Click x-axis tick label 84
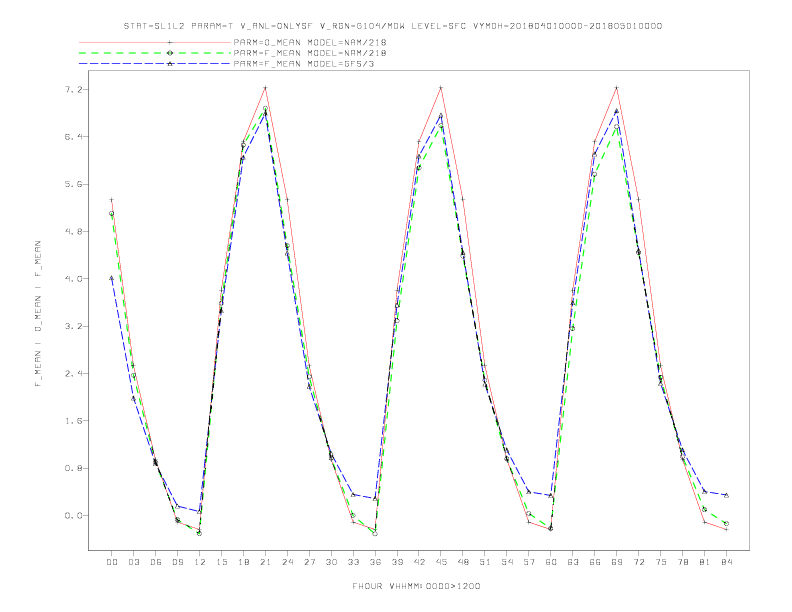Image resolution: width=792 pixels, height=612 pixels. point(726,562)
